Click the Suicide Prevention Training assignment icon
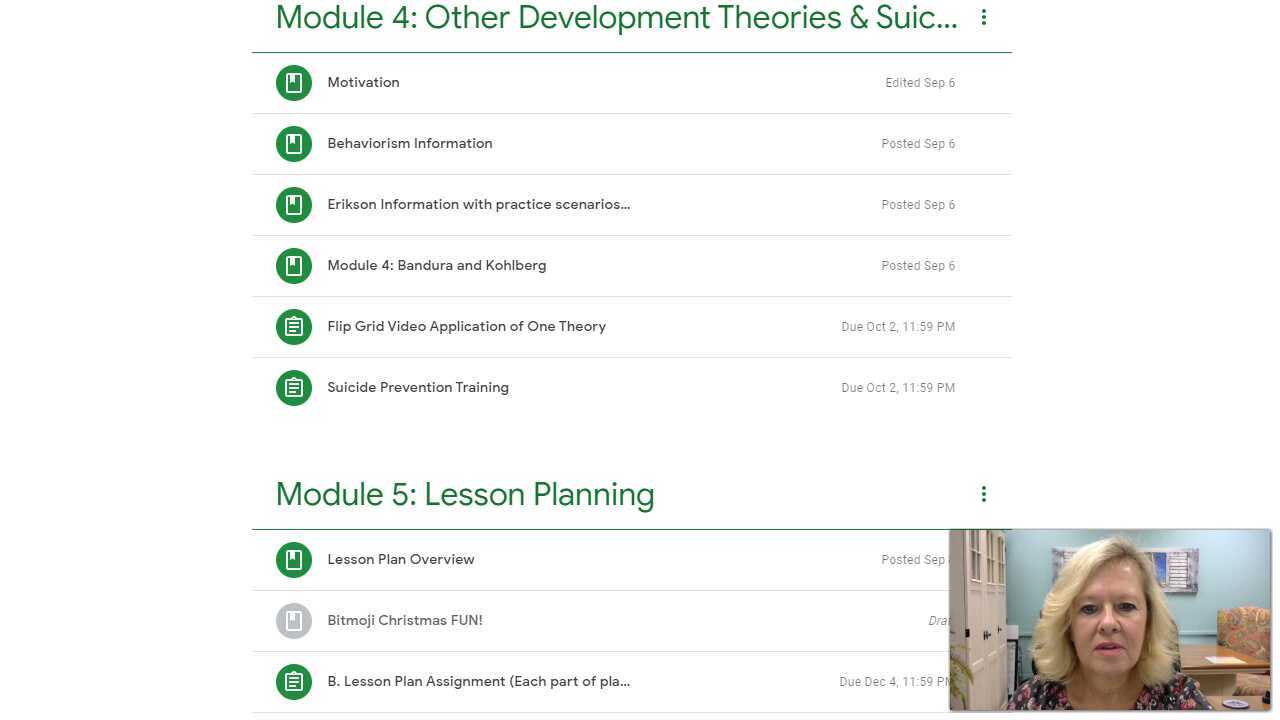The height and width of the screenshot is (720, 1280). (x=293, y=387)
